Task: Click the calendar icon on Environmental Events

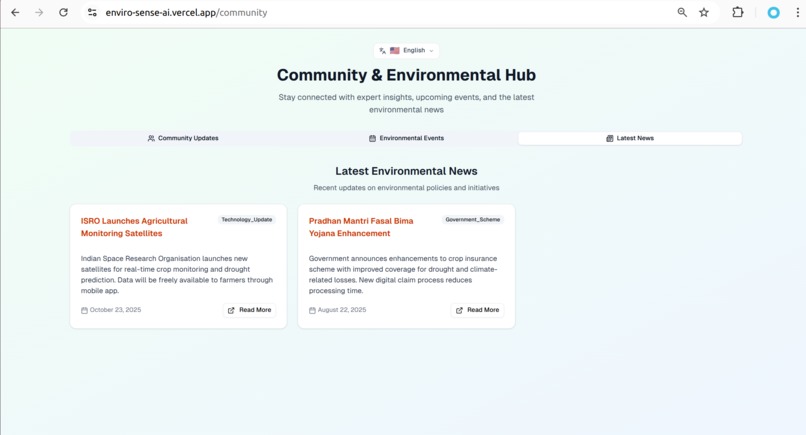Action: click(x=373, y=138)
